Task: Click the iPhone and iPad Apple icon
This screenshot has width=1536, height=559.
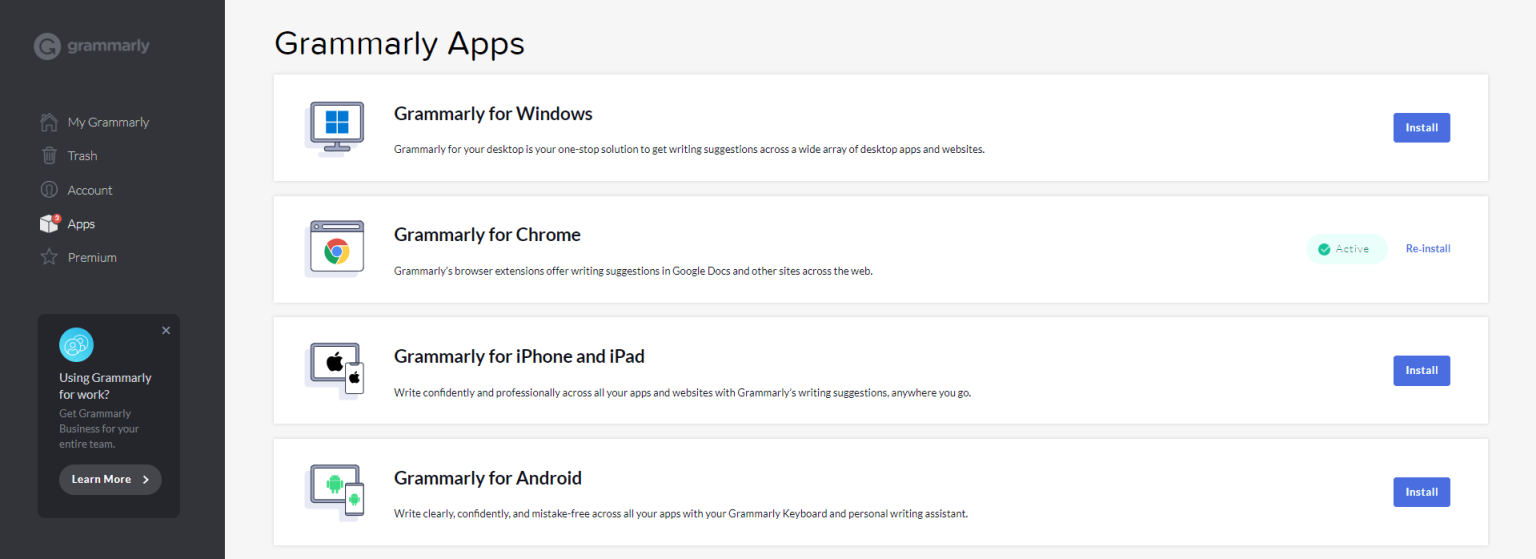Action: click(335, 370)
